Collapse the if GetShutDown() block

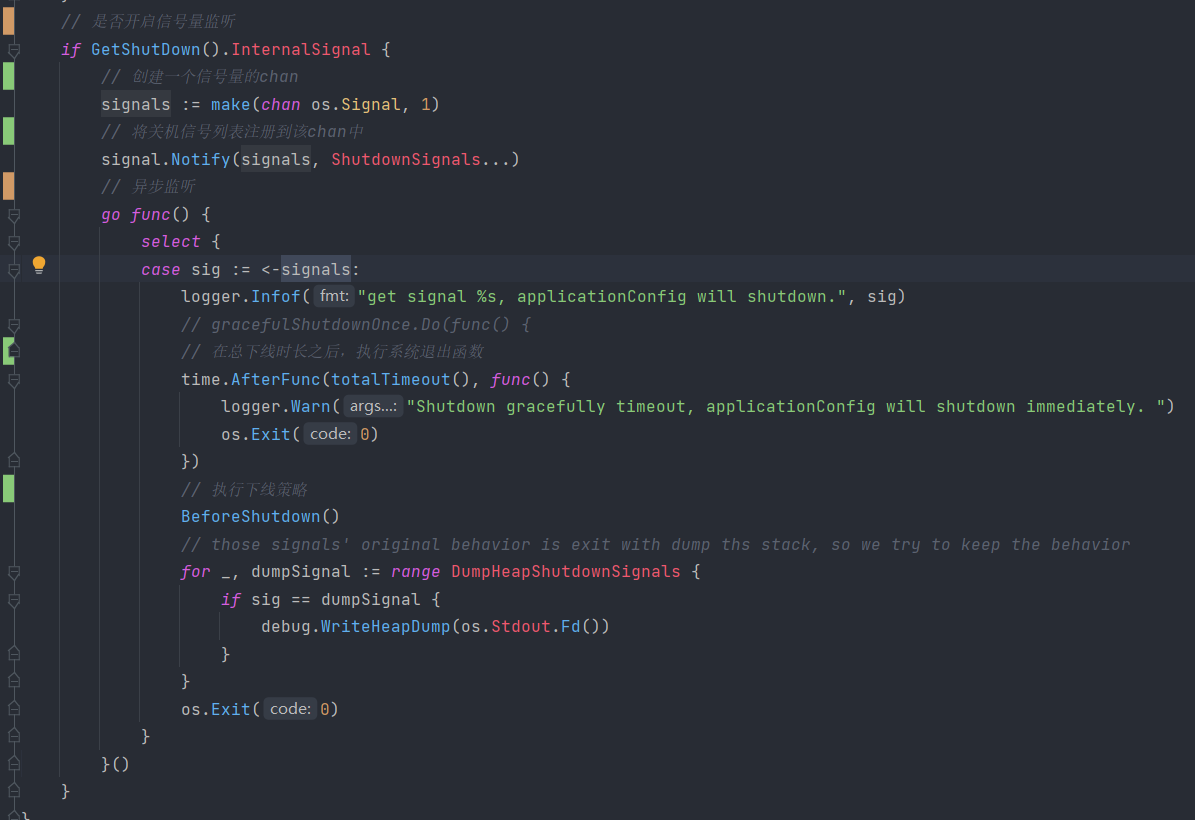(13, 49)
